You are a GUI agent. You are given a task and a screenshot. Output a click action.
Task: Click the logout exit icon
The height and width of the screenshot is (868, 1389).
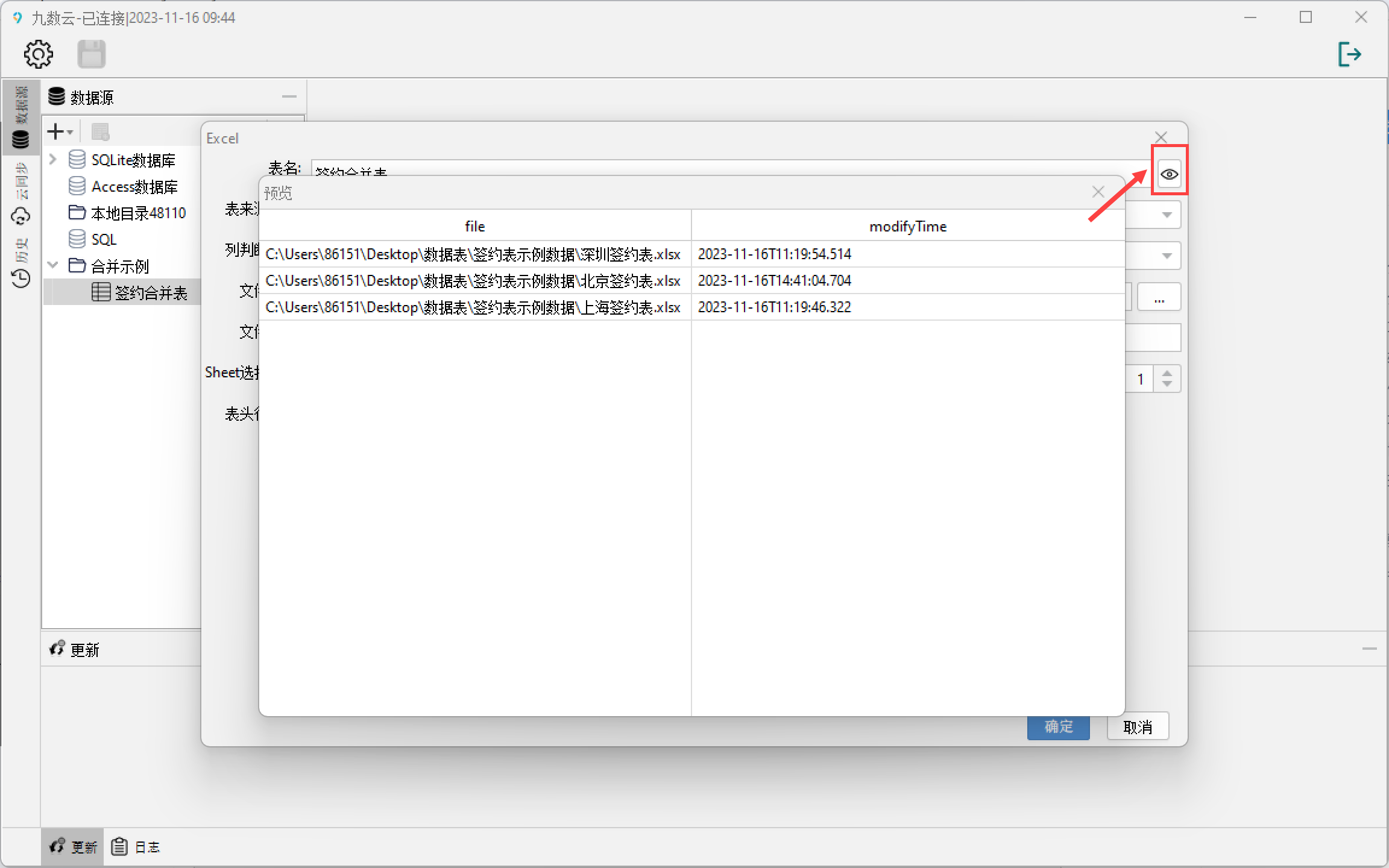click(x=1349, y=54)
